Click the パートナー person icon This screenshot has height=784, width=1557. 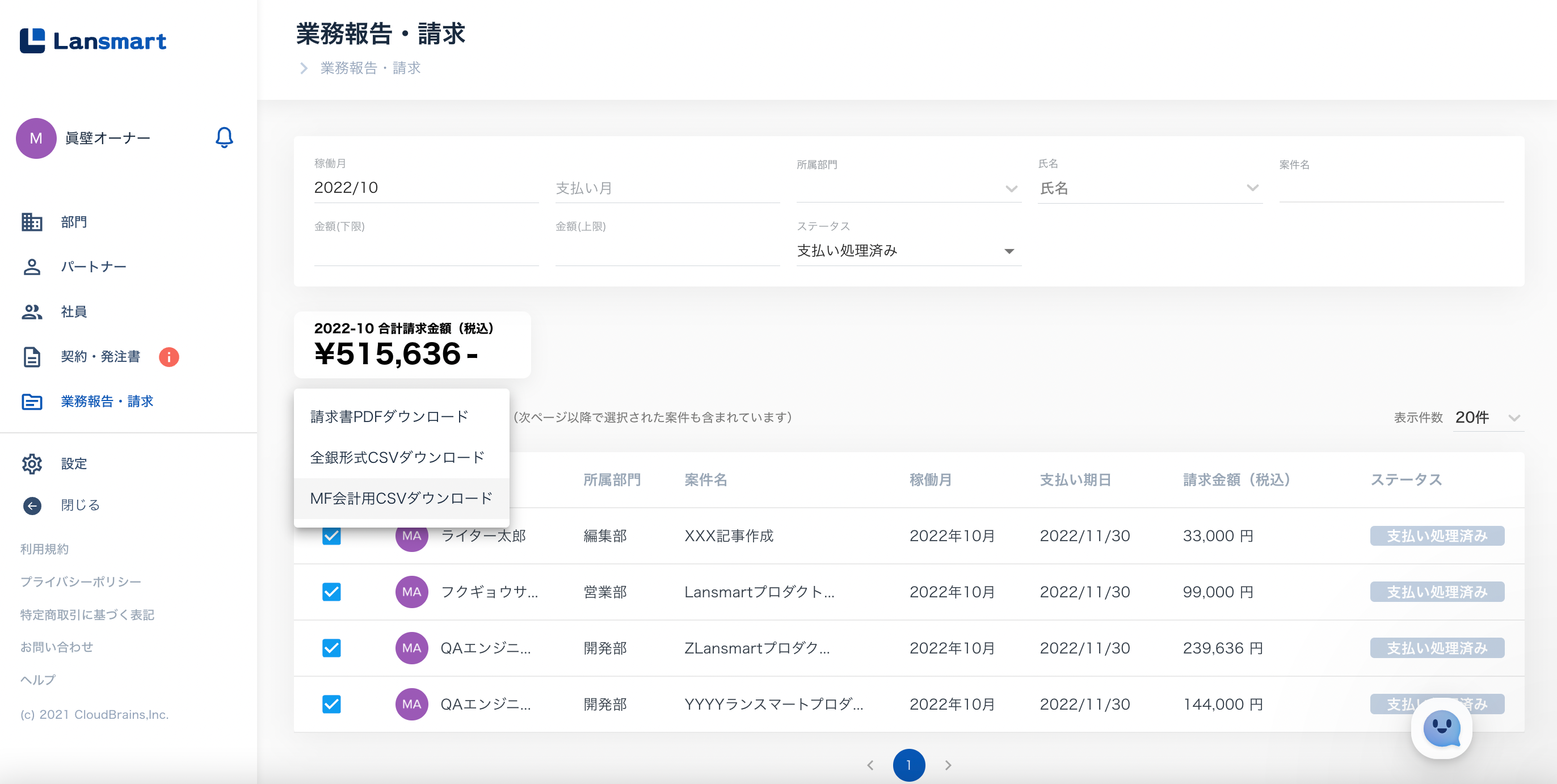click(32, 267)
